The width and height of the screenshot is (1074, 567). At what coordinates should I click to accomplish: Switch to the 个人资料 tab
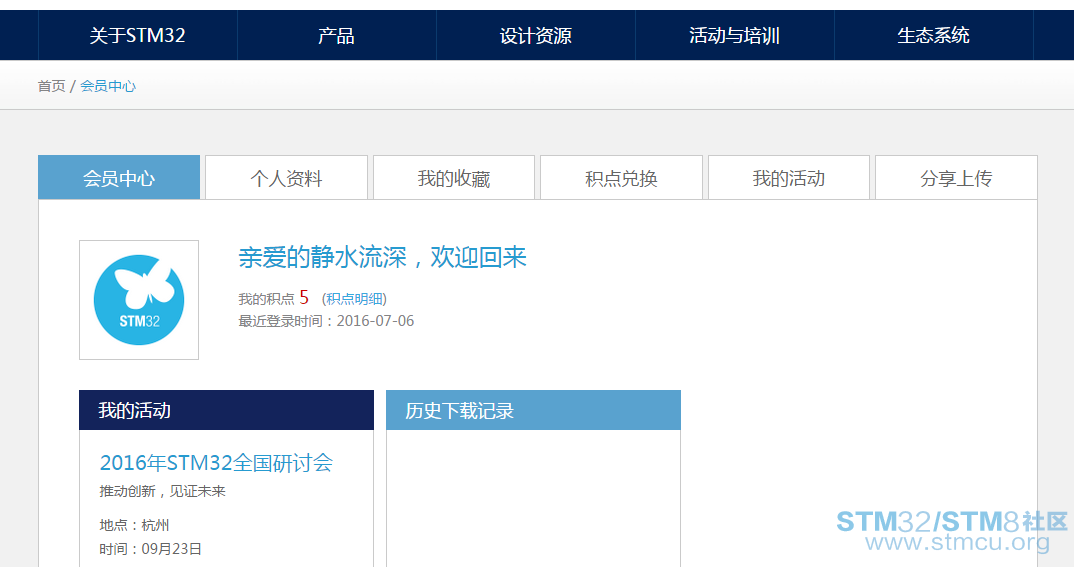286,178
